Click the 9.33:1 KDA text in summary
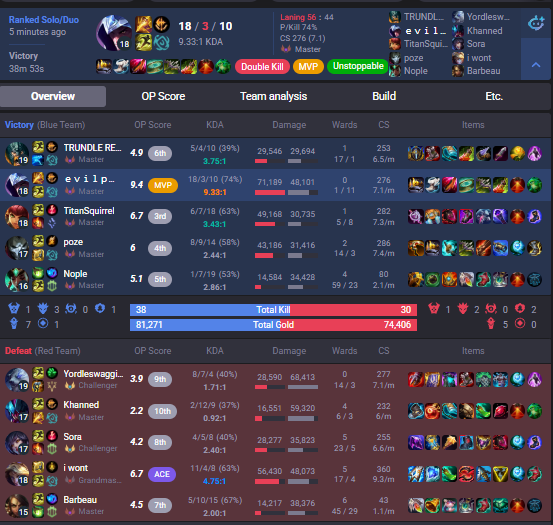The image size is (553, 525). (x=200, y=42)
